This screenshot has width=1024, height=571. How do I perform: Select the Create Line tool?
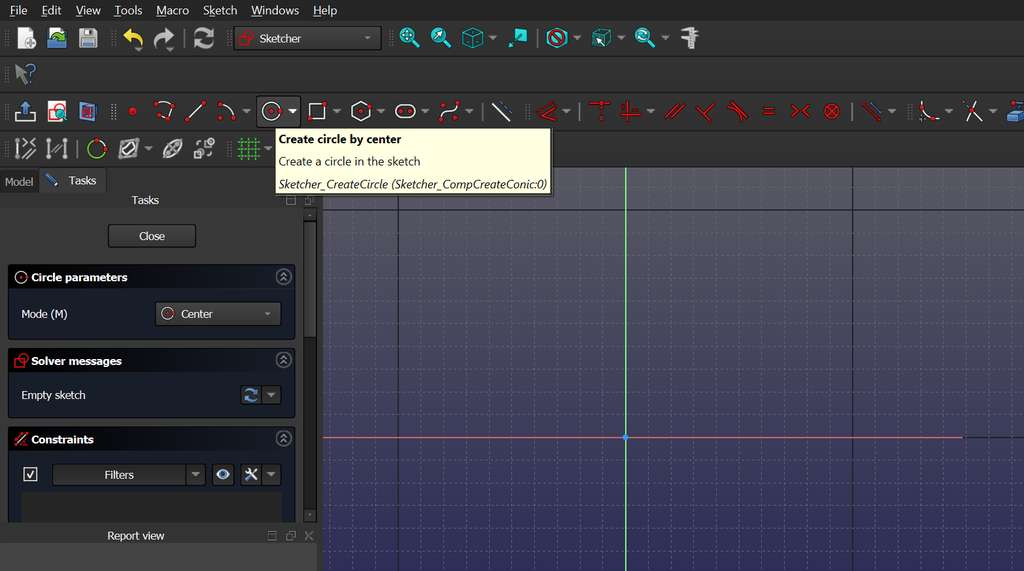[x=195, y=111]
